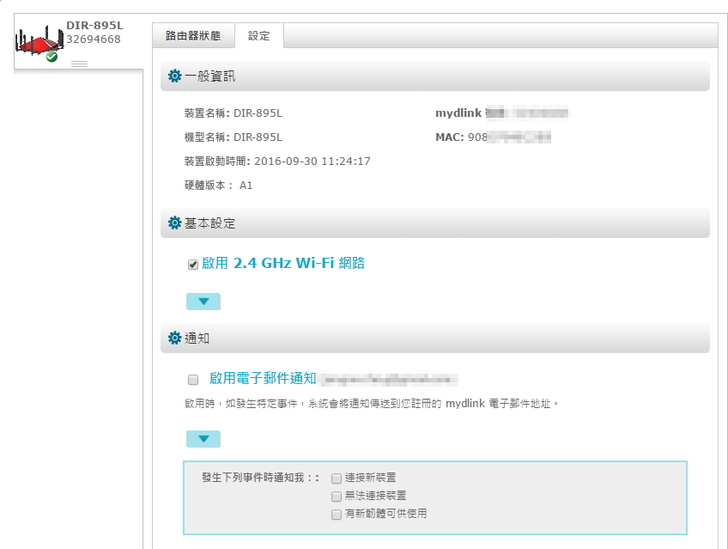Viewport: 728px width, 549px height.
Task: Click the 啟用 2.4 GHz Wi-Fi 網路 label
Action: point(283,263)
